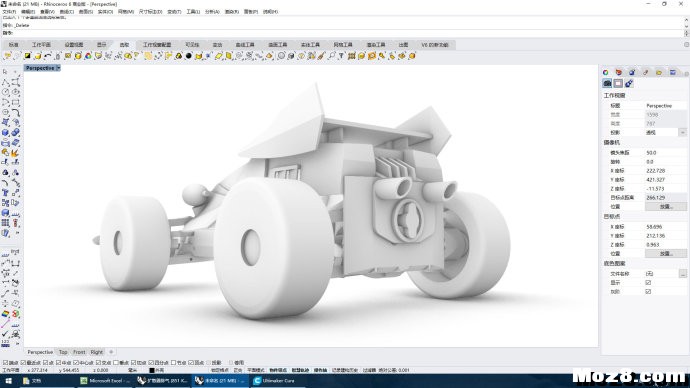Select the blue Box solid tool
The height and width of the screenshot is (388, 690).
5,132
